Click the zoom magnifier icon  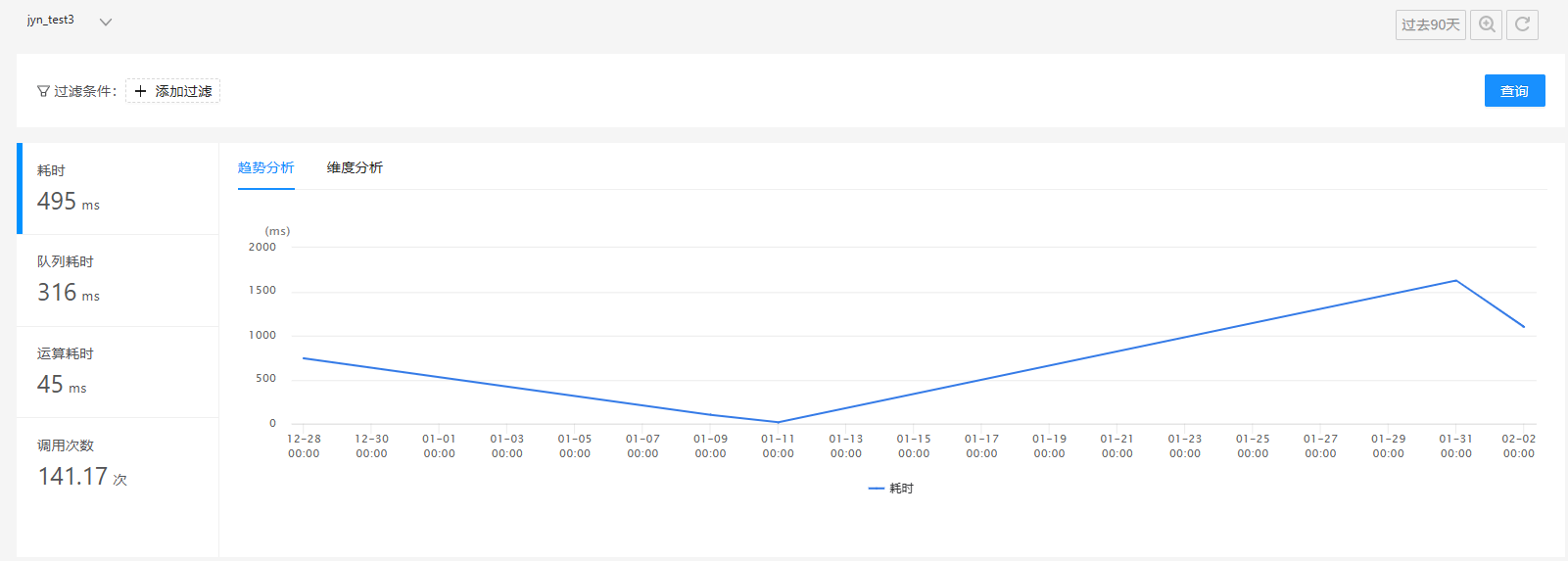coord(1486,24)
